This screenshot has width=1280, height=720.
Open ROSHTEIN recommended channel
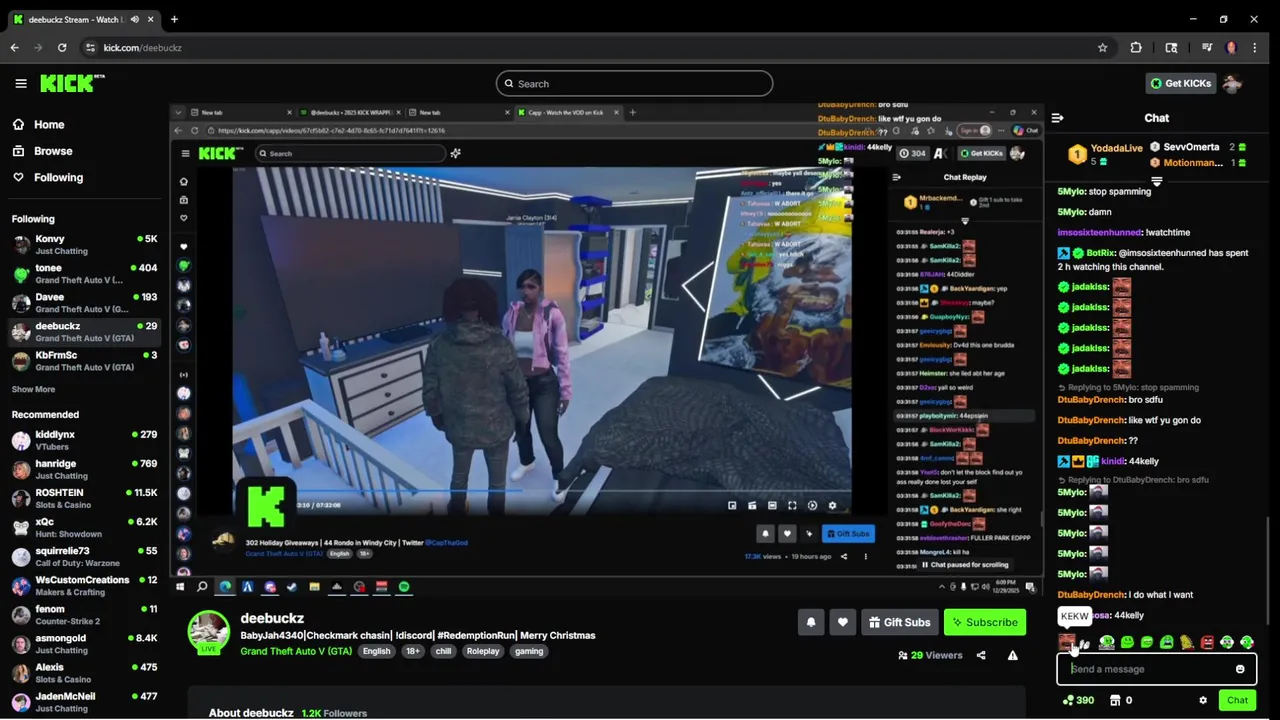pyautogui.click(x=84, y=499)
